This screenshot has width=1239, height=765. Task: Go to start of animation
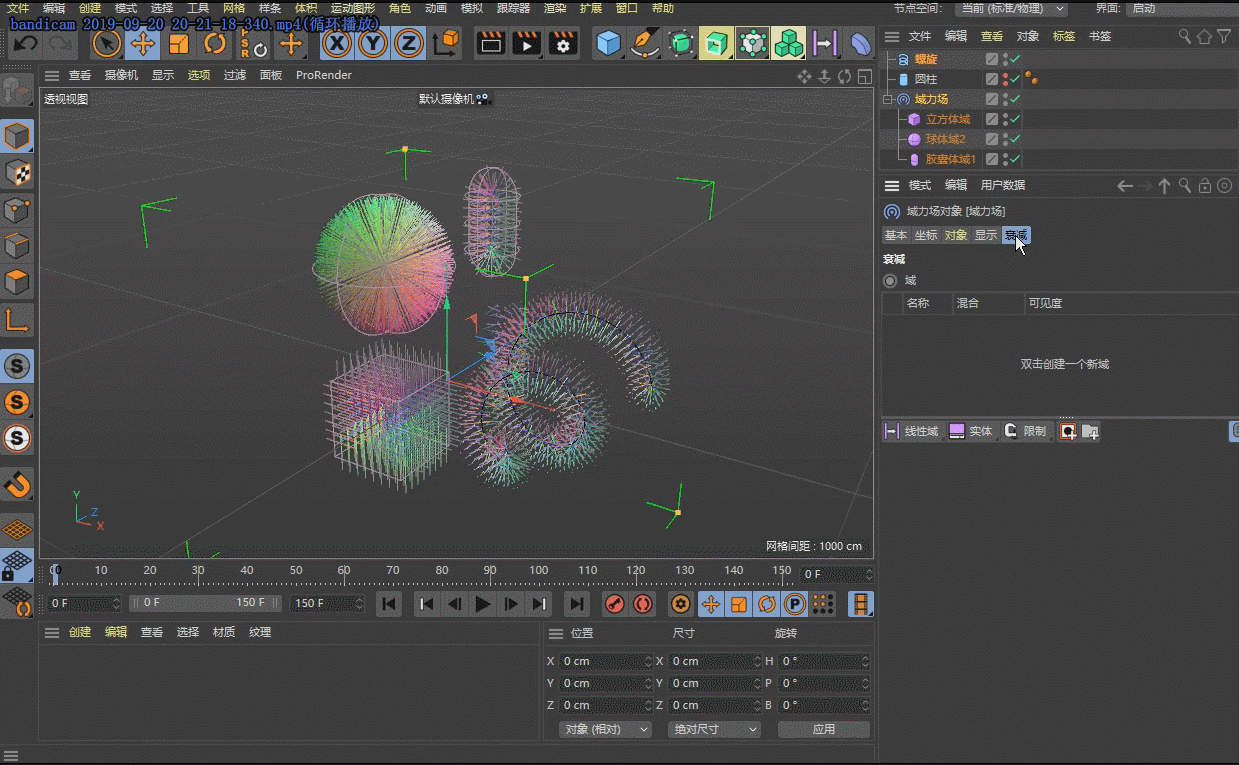390,604
